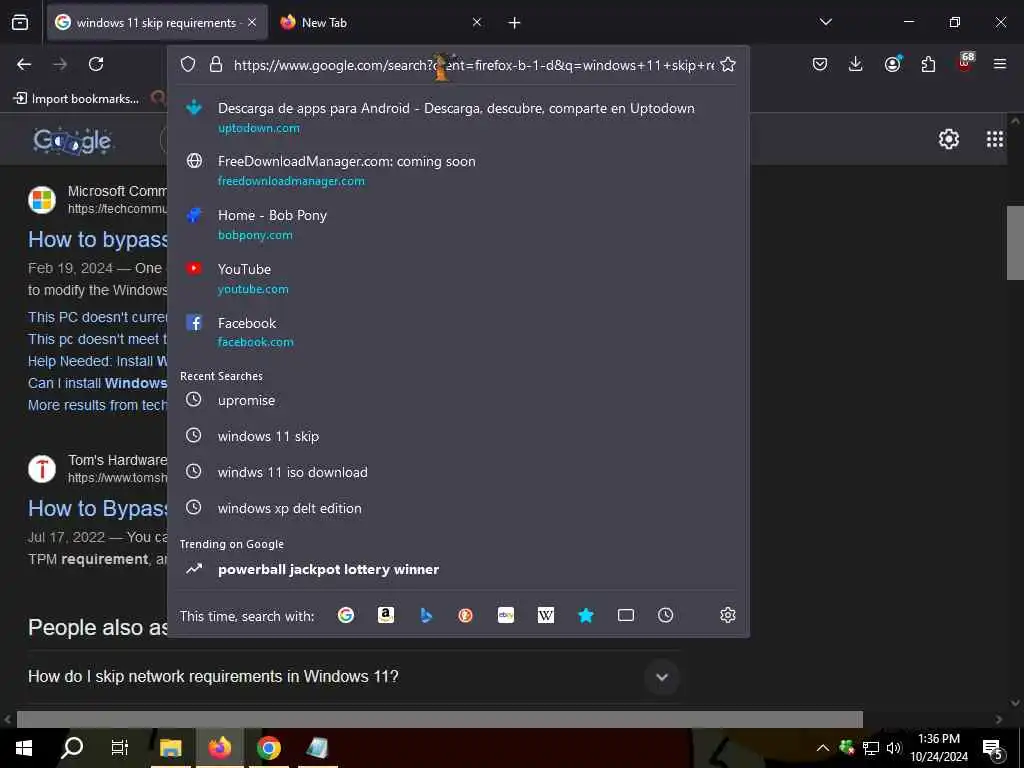Click the URL address field
1024x768 pixels.
(473, 65)
